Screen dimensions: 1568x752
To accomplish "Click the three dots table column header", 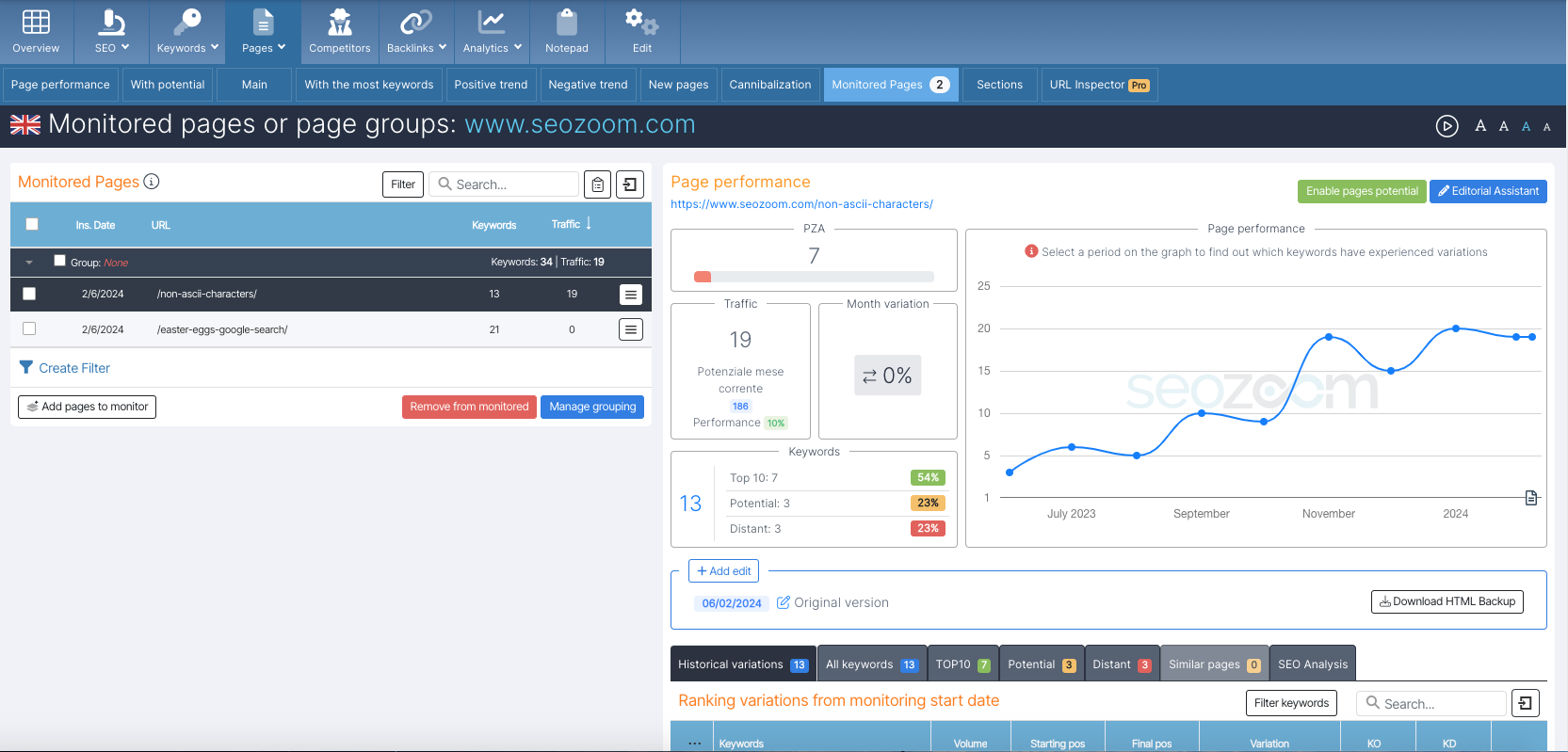I will [x=694, y=744].
